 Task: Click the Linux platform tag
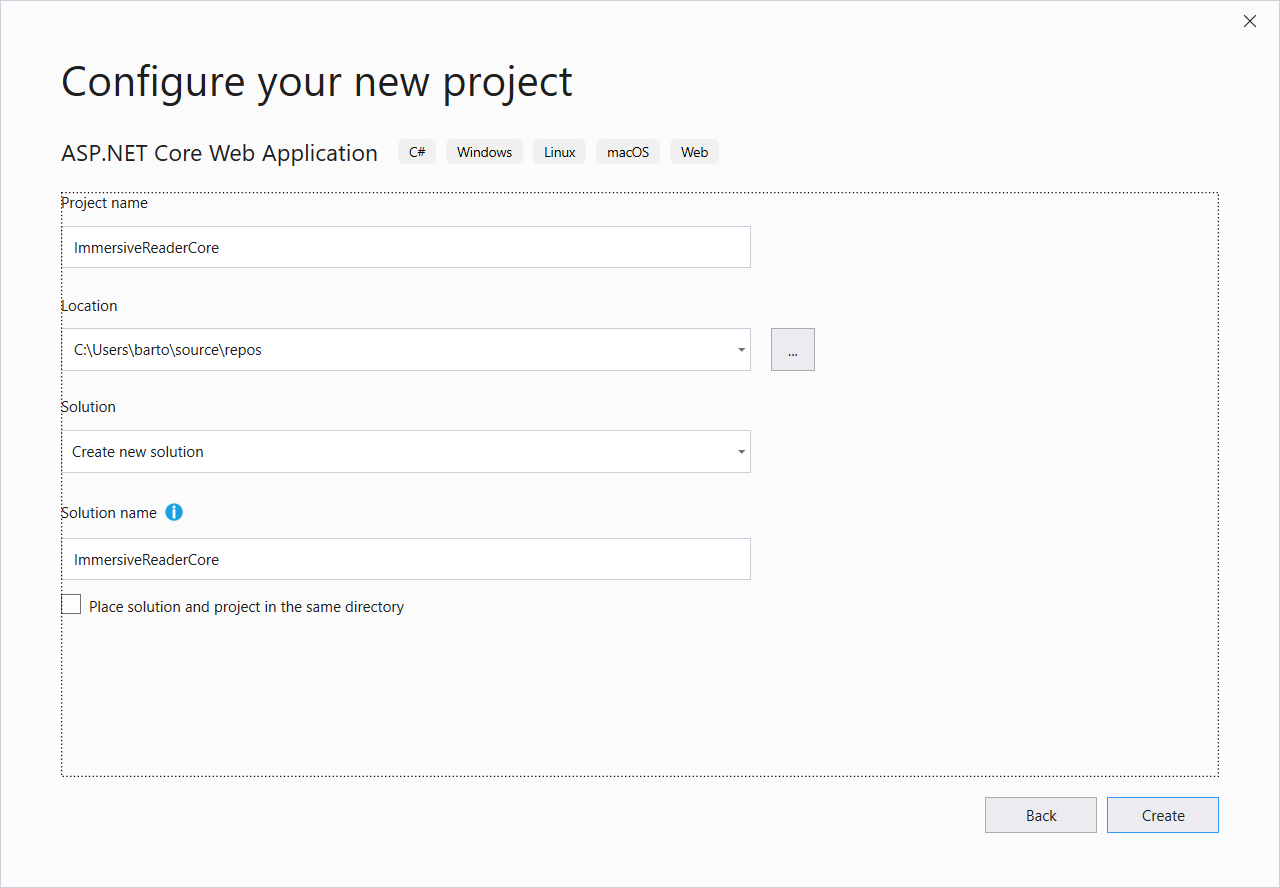[559, 152]
